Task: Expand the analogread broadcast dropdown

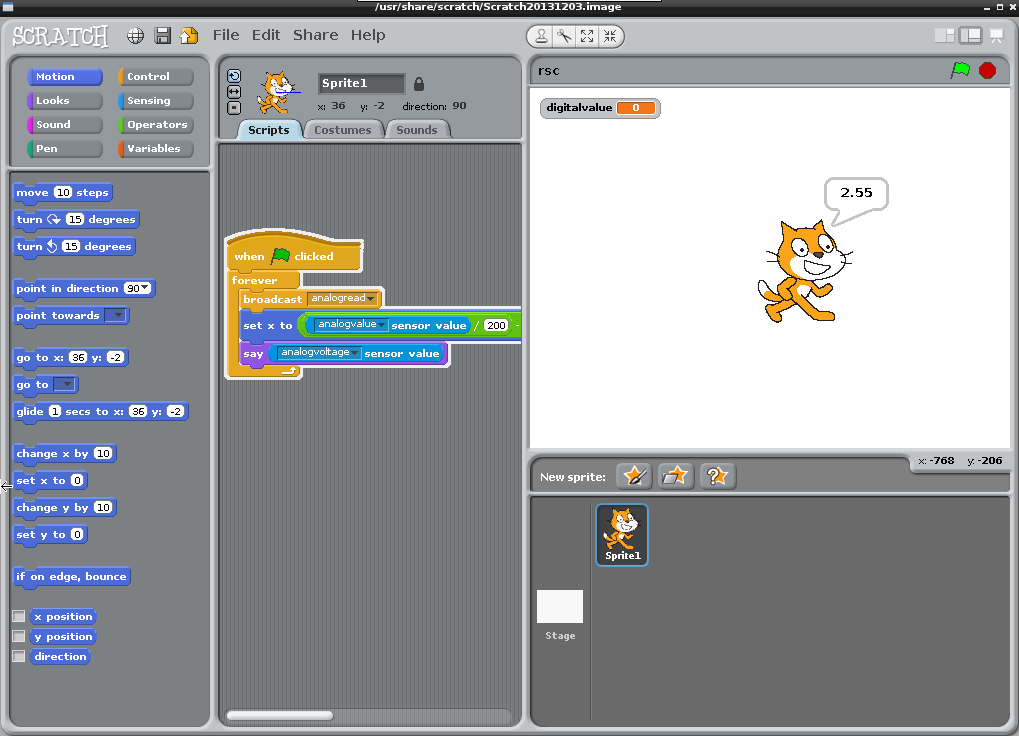Action: [371, 299]
